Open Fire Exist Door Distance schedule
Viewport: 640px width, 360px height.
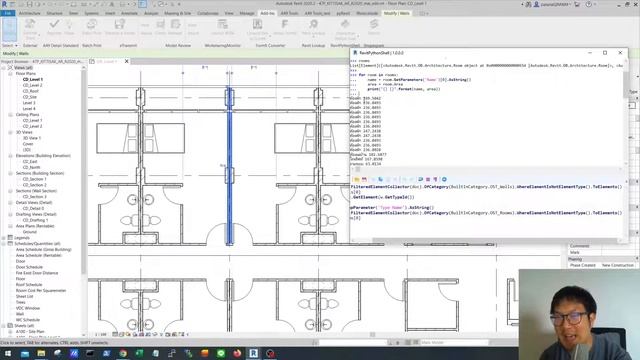coord(37,273)
